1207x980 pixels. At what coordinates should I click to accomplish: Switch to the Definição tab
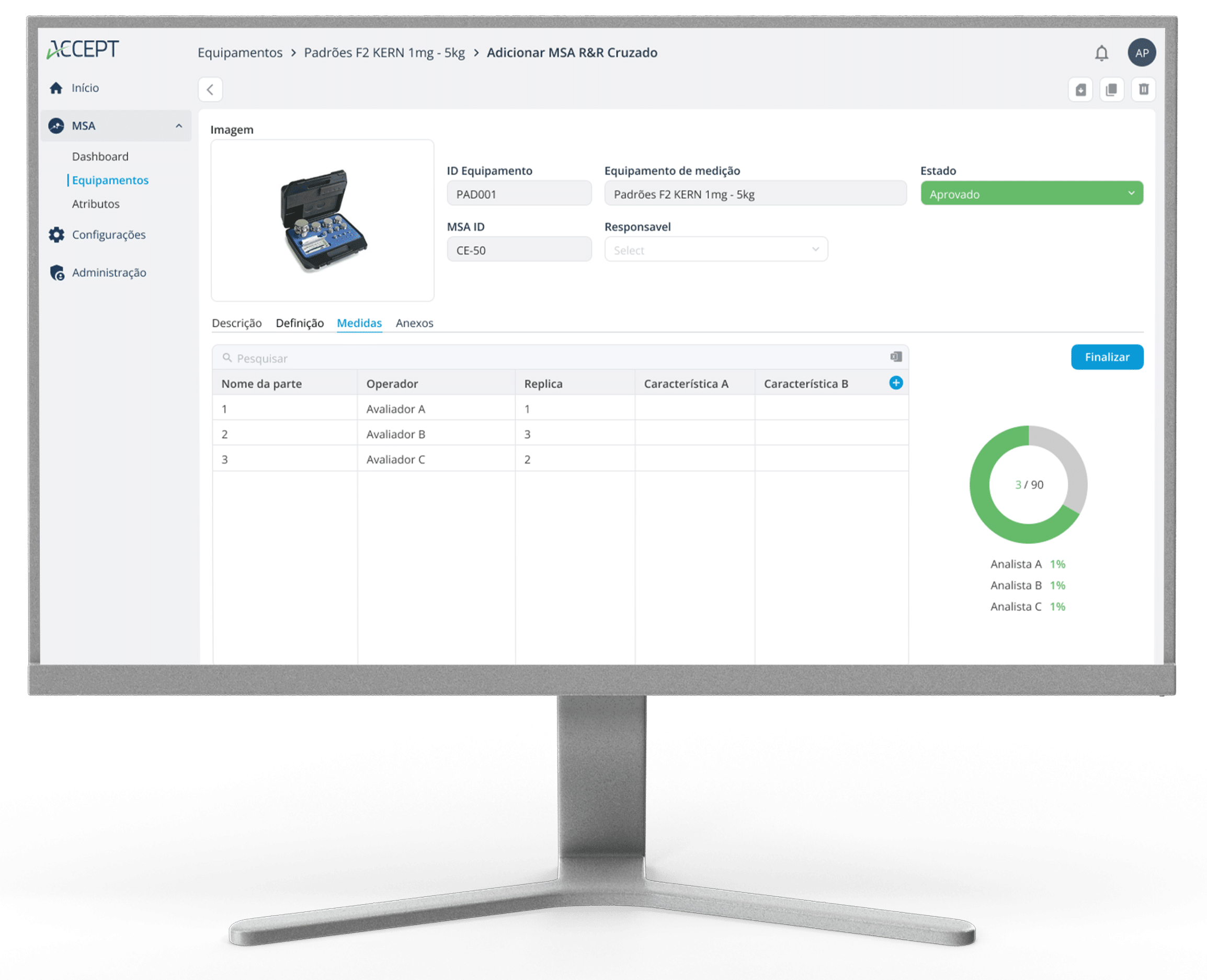point(299,323)
